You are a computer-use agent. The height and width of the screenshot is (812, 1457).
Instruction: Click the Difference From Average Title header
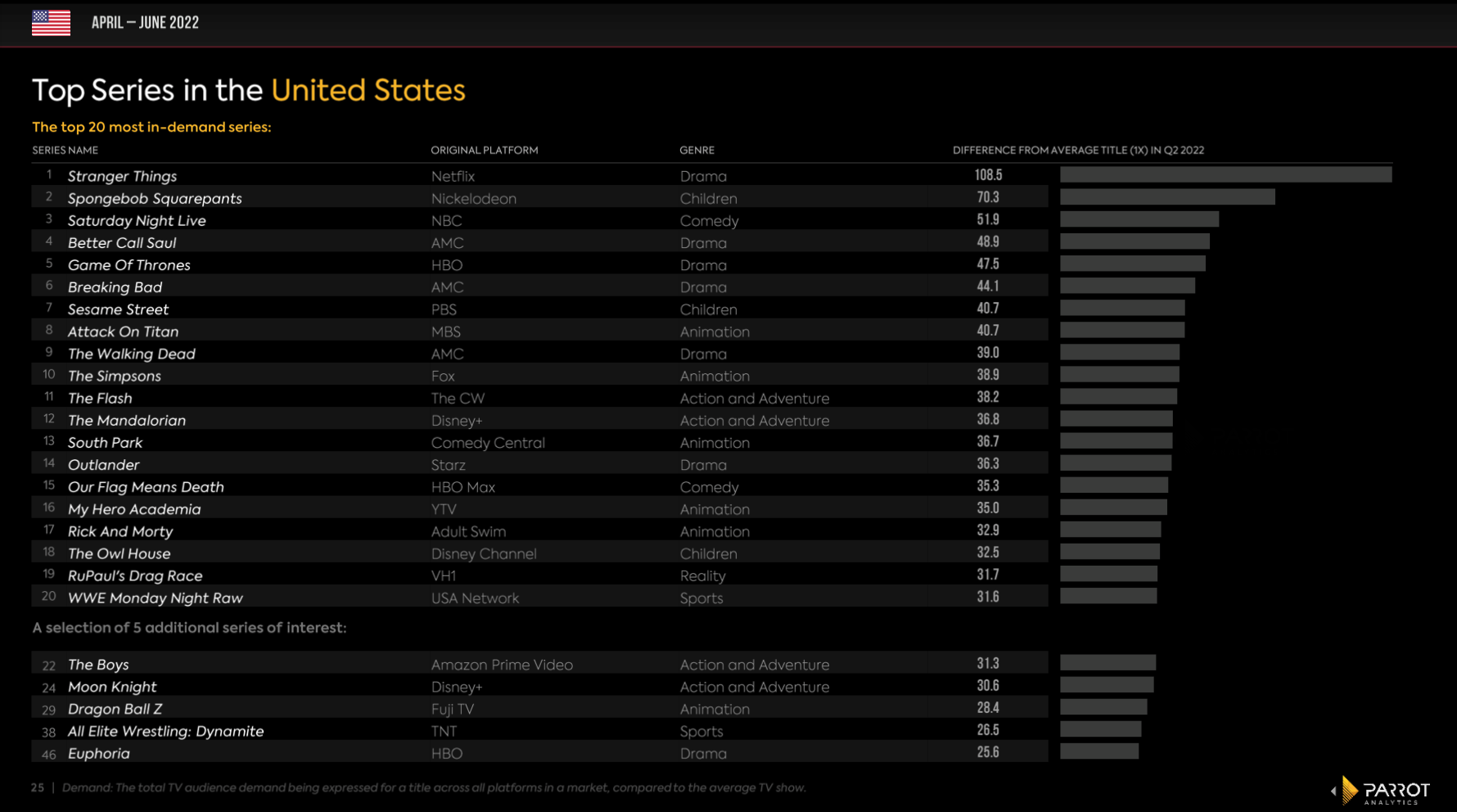(x=1078, y=150)
